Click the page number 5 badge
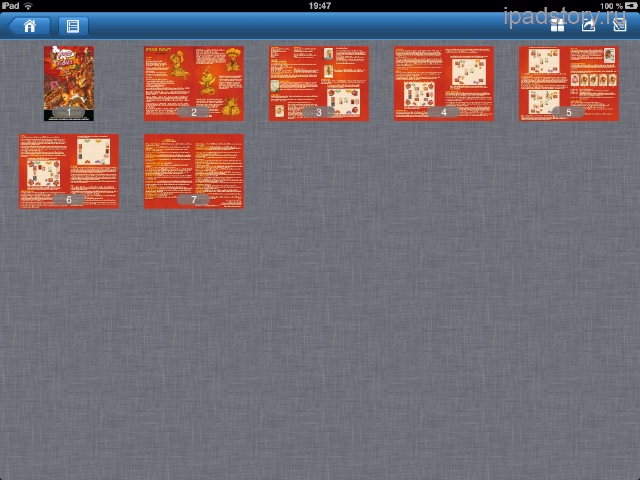Image resolution: width=640 pixels, height=480 pixels. coord(569,112)
